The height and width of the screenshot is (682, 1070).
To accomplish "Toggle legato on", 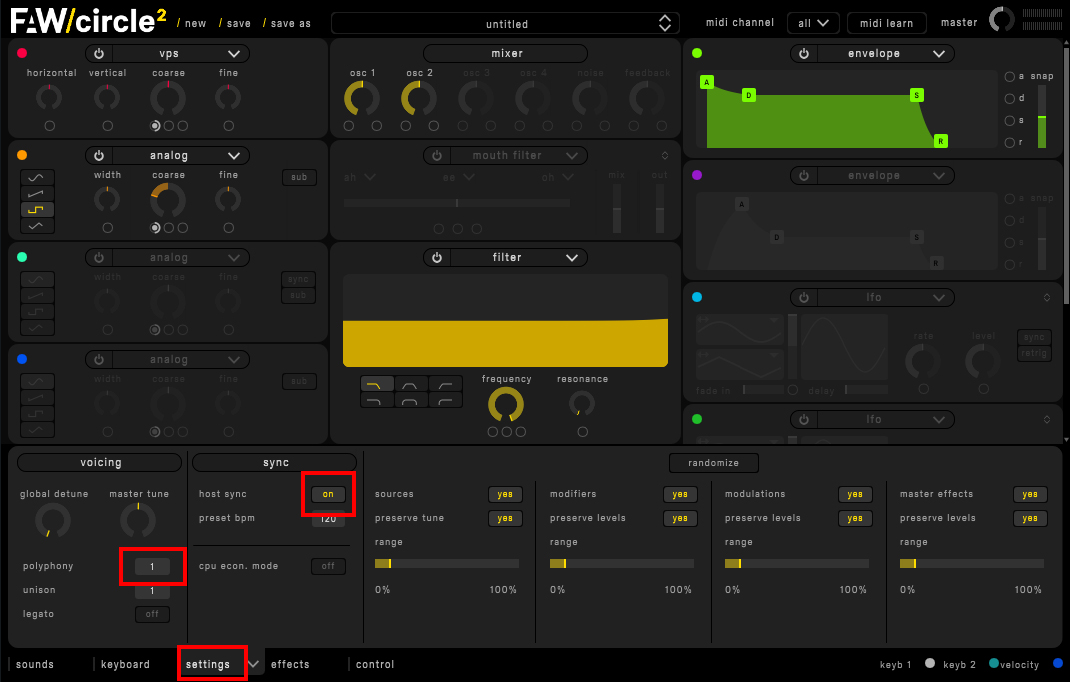I will pos(152,614).
